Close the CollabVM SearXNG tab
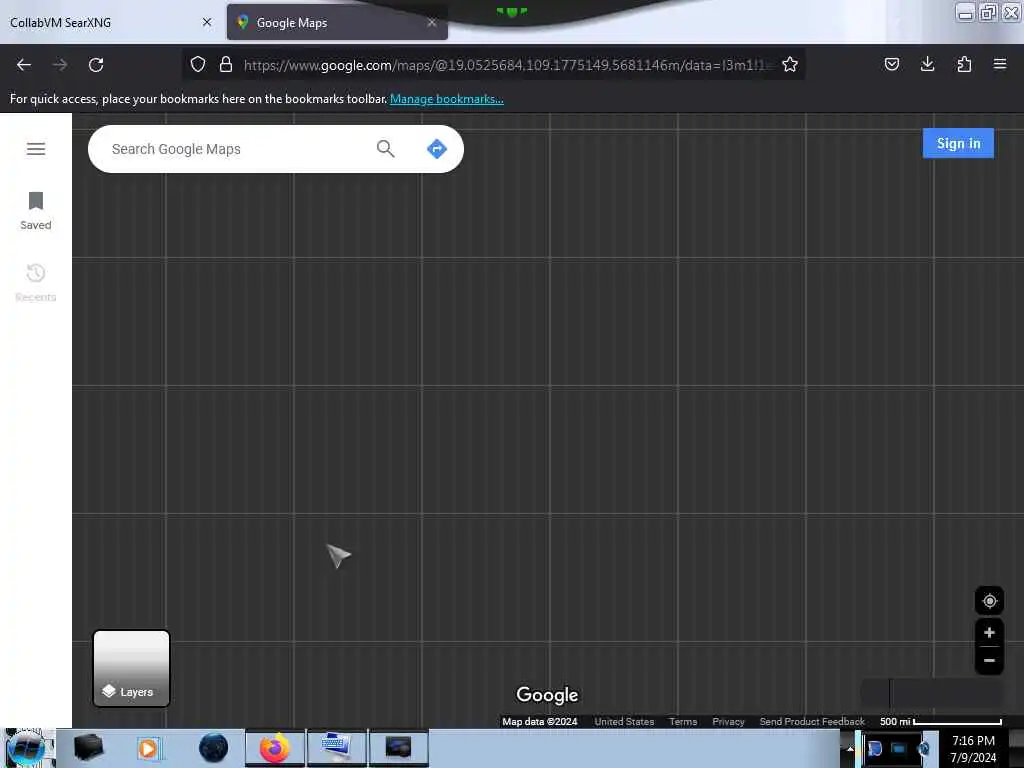The image size is (1024, 768). (207, 22)
